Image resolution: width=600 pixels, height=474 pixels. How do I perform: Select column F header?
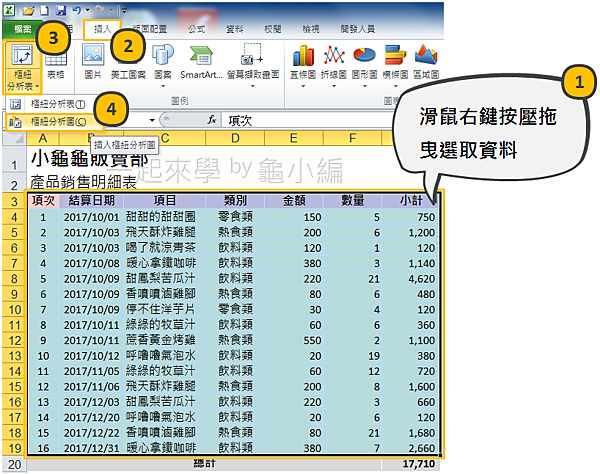coord(352,138)
